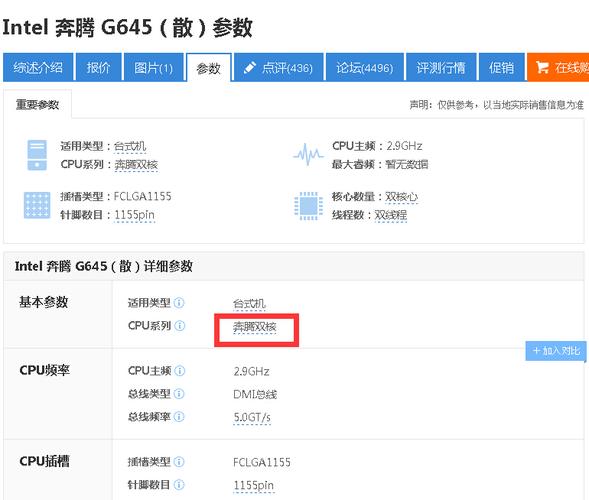This screenshot has width=589, height=500.
Task: Select the 重要参数 section tab
Action: (x=37, y=104)
